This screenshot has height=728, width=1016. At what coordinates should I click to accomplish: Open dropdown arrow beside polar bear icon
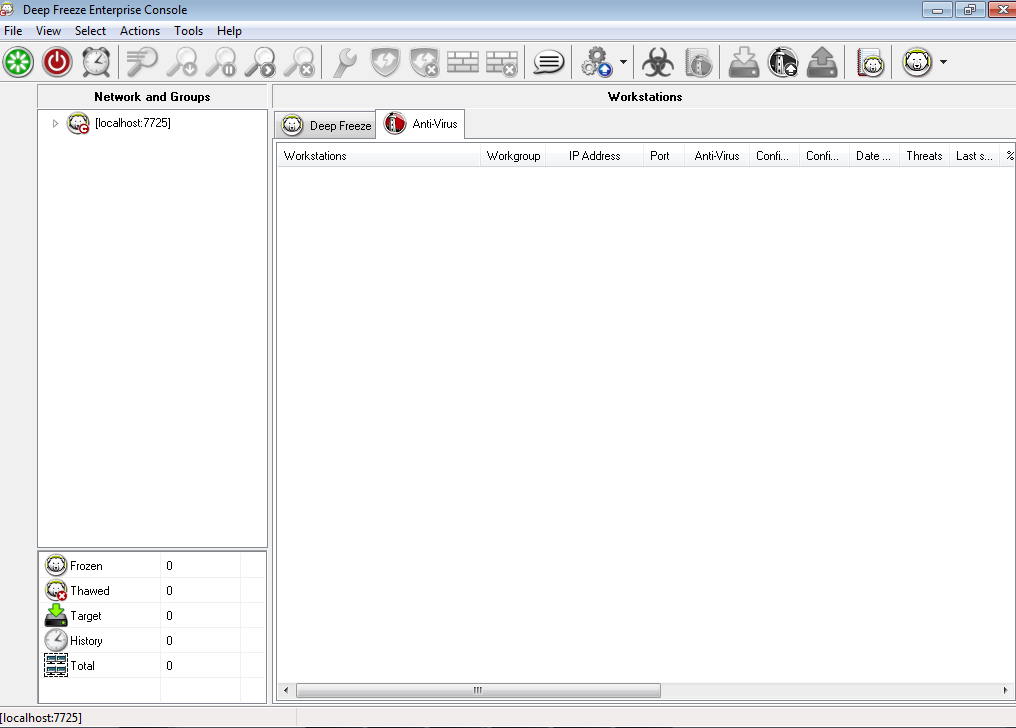coord(943,62)
